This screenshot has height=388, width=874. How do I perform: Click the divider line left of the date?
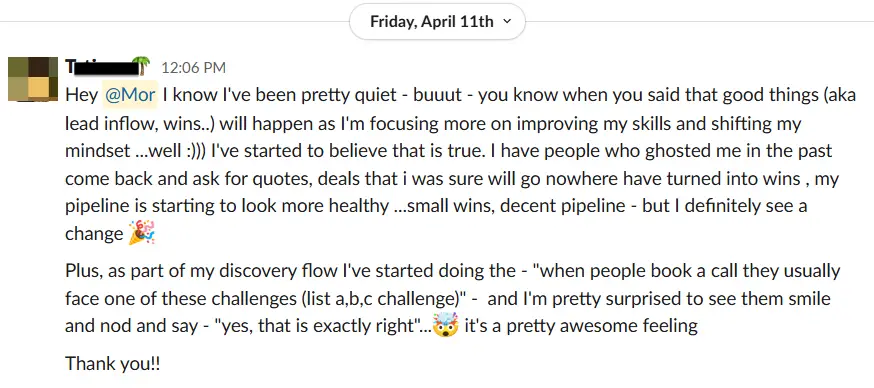pyautogui.click(x=174, y=22)
